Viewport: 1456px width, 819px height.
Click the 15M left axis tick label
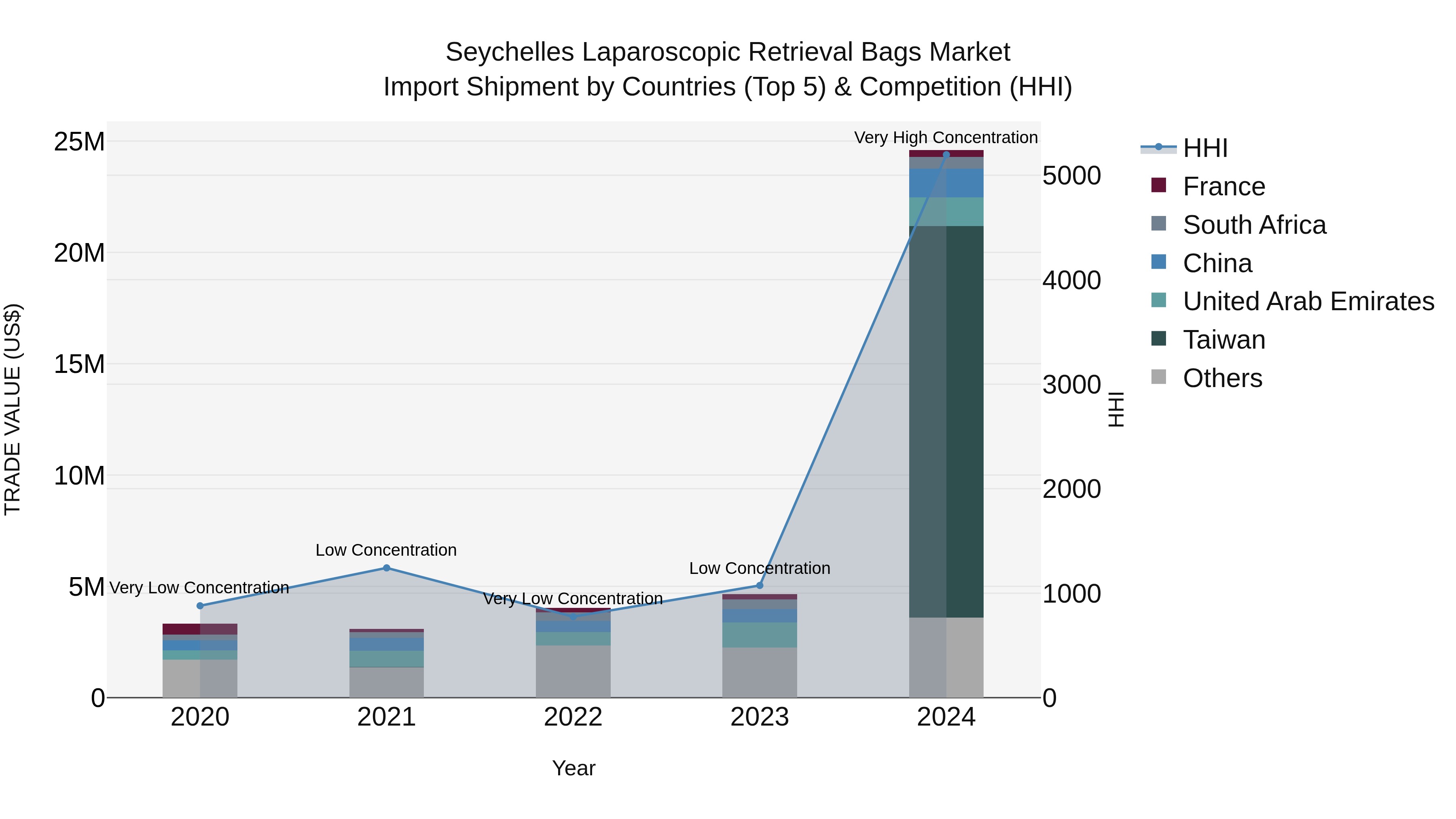[79, 364]
